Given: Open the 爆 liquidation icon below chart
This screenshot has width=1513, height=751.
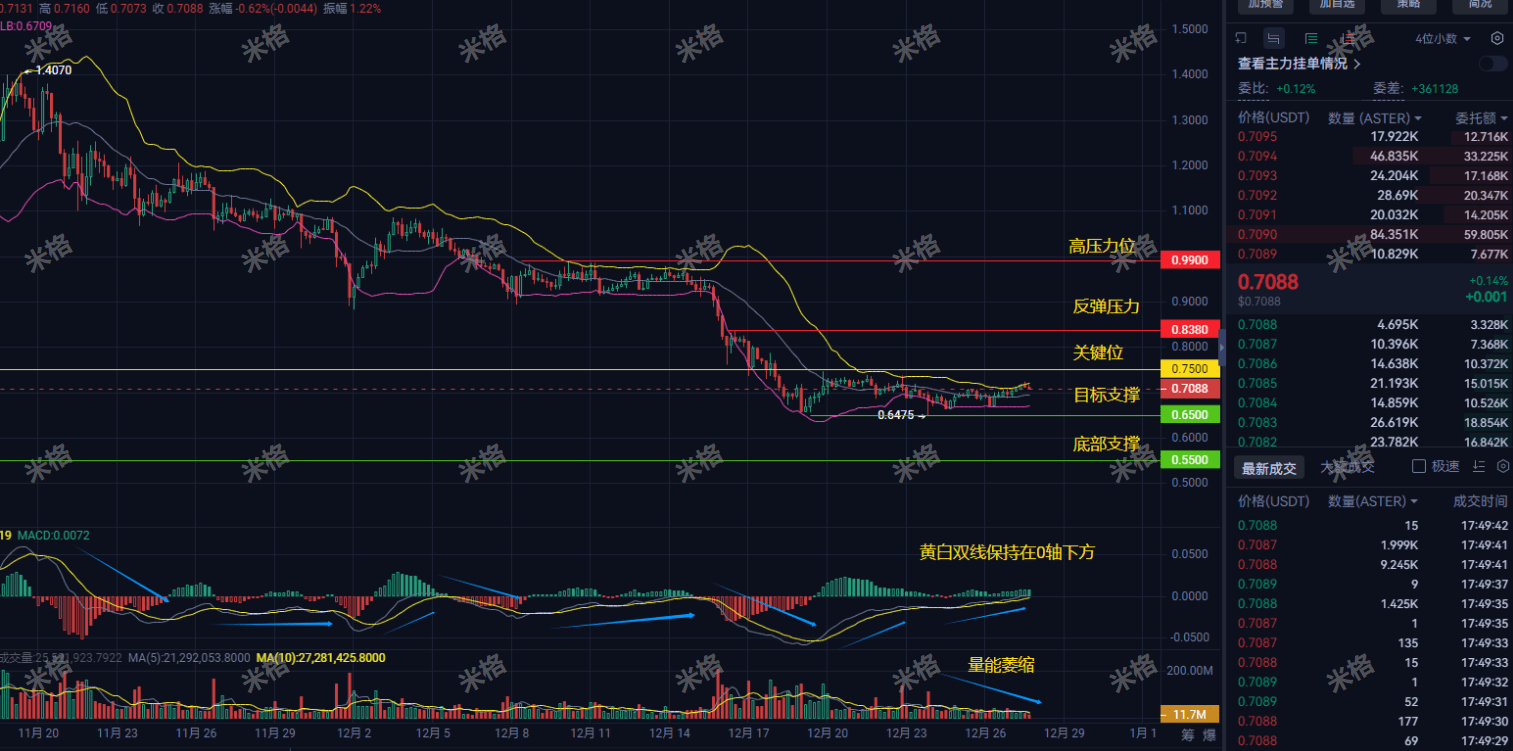Looking at the screenshot, I should point(1209,735).
